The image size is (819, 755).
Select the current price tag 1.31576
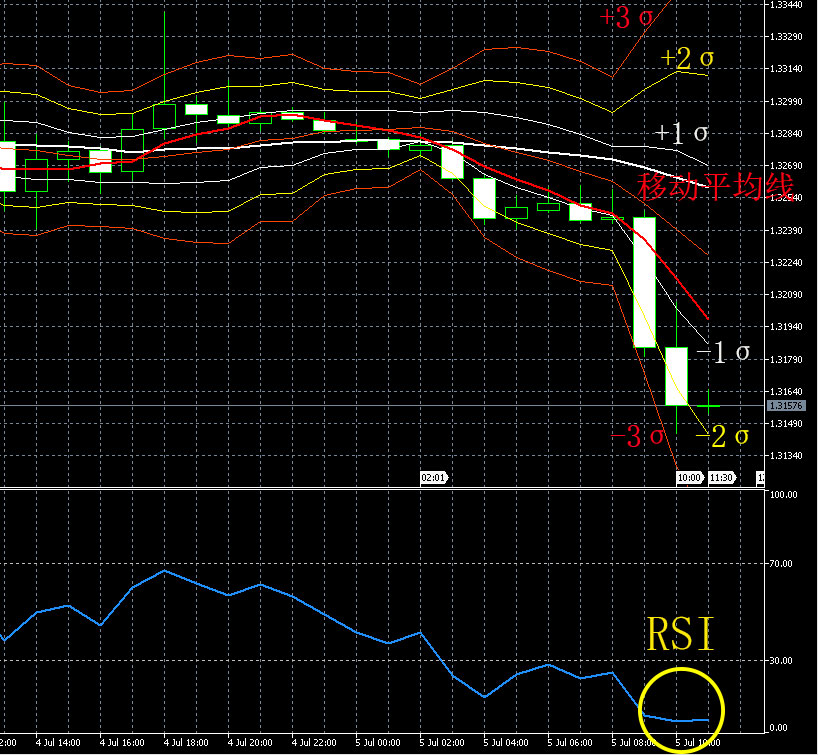pyautogui.click(x=786, y=405)
